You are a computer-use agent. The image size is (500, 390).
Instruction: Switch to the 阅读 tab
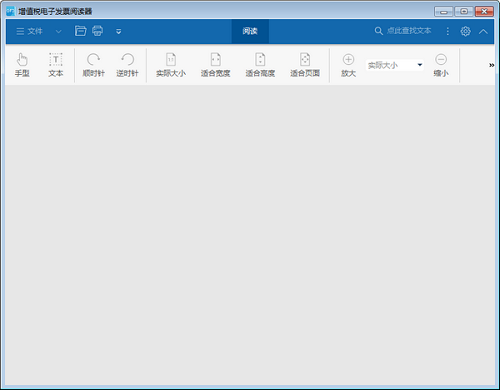(x=250, y=31)
